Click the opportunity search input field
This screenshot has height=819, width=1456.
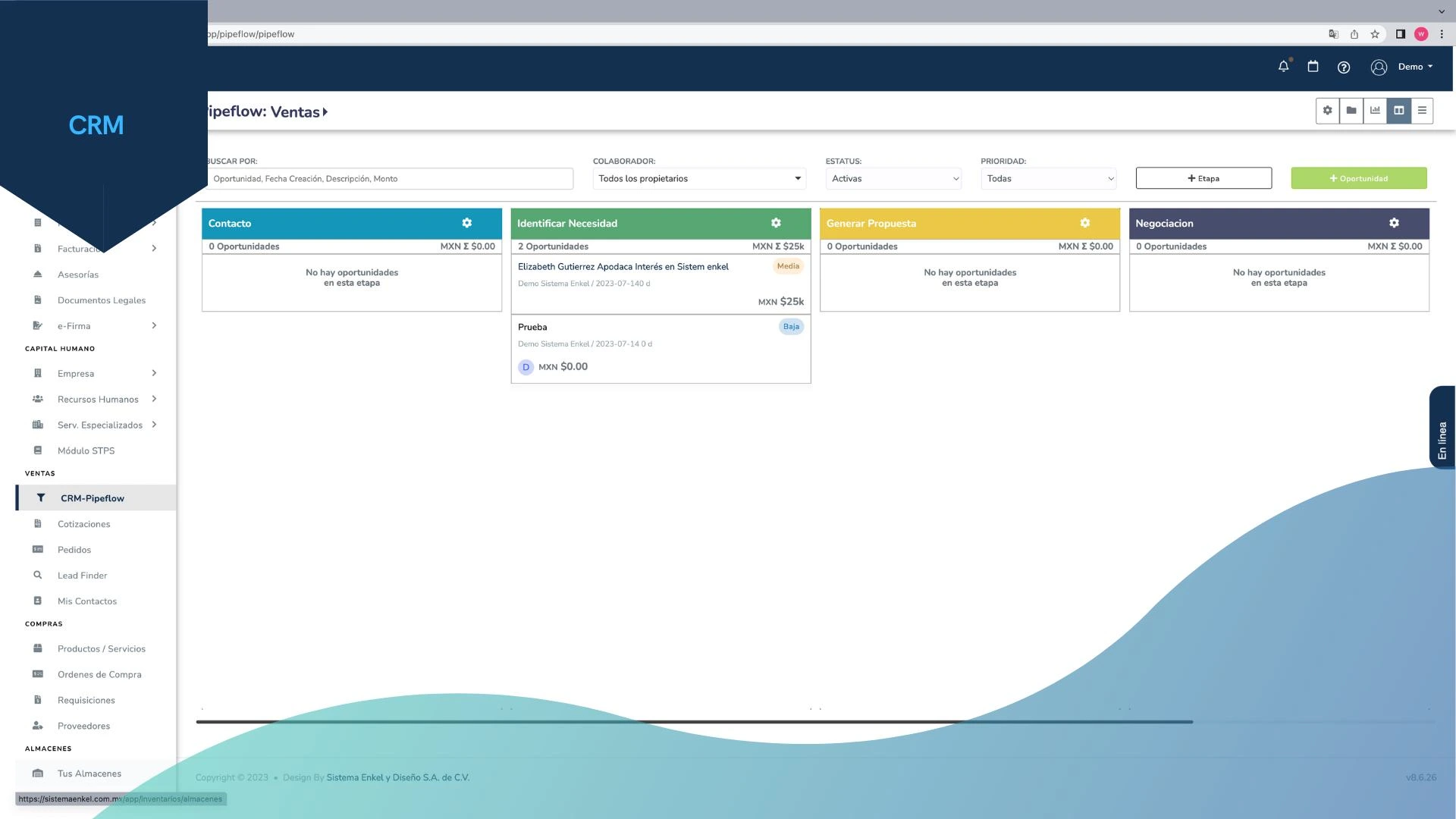point(391,178)
